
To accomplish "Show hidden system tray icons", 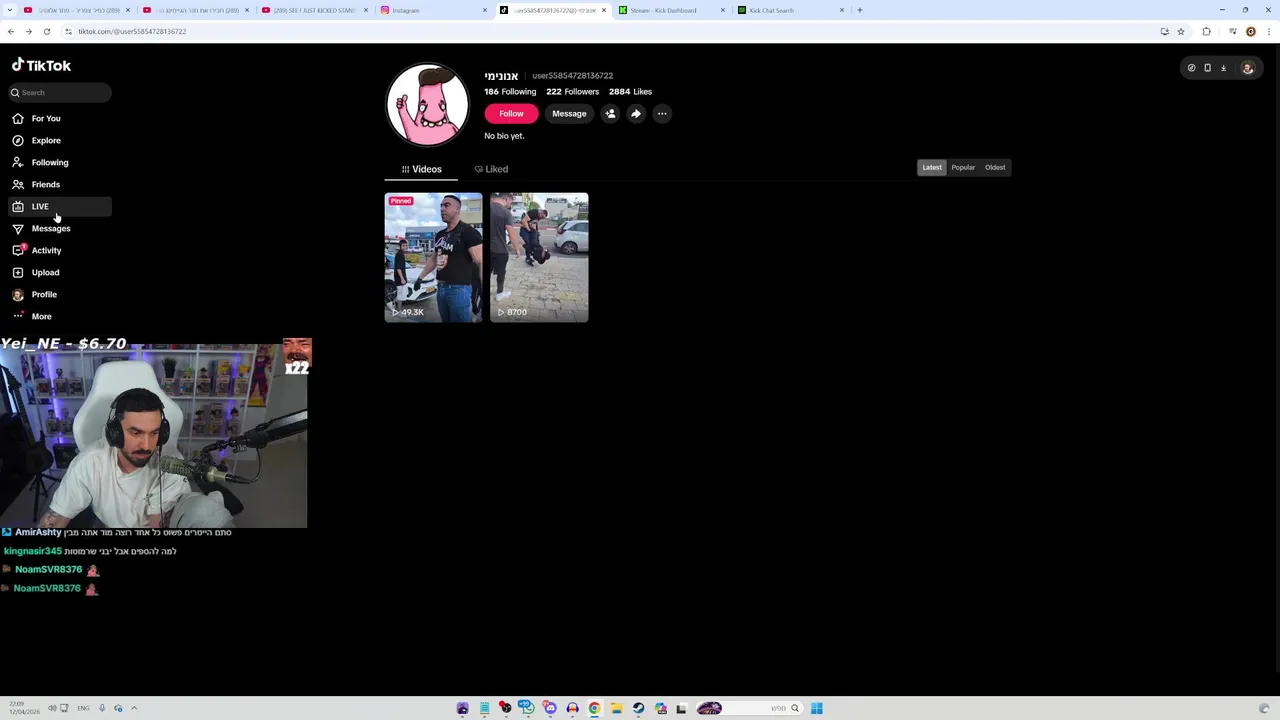I will click(x=134, y=708).
